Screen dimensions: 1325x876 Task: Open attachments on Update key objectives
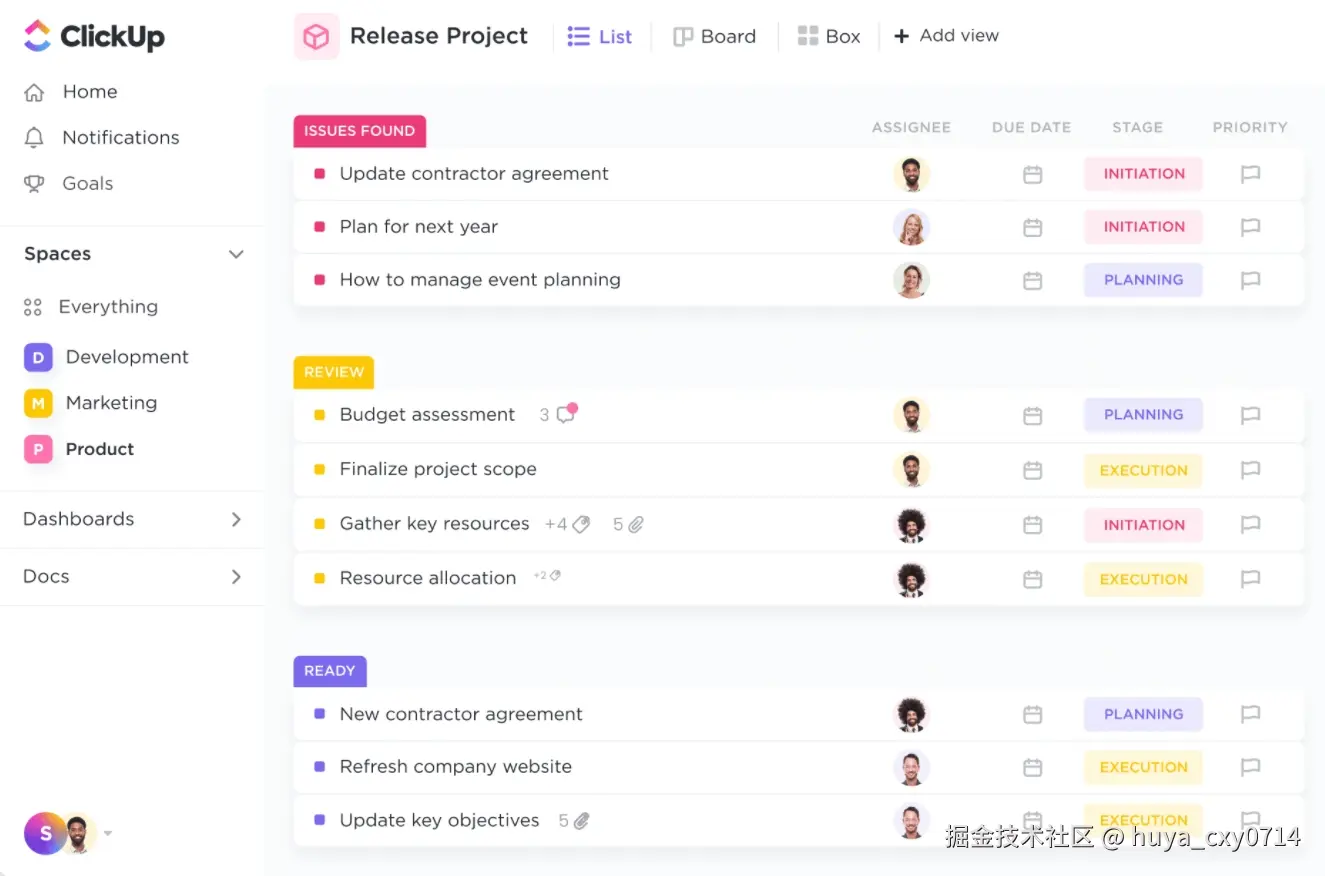(x=581, y=821)
